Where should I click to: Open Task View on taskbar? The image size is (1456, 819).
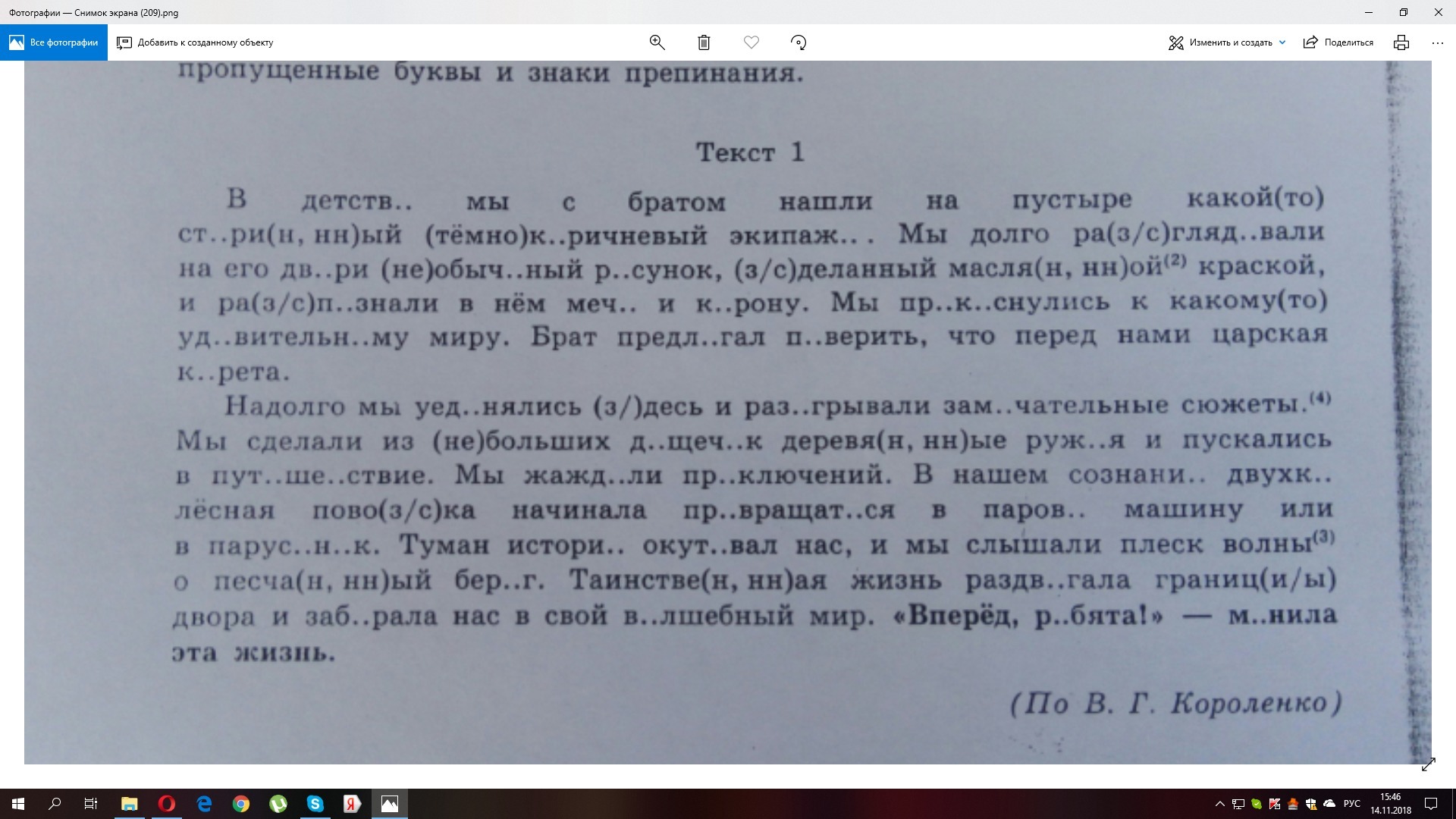coord(91,804)
